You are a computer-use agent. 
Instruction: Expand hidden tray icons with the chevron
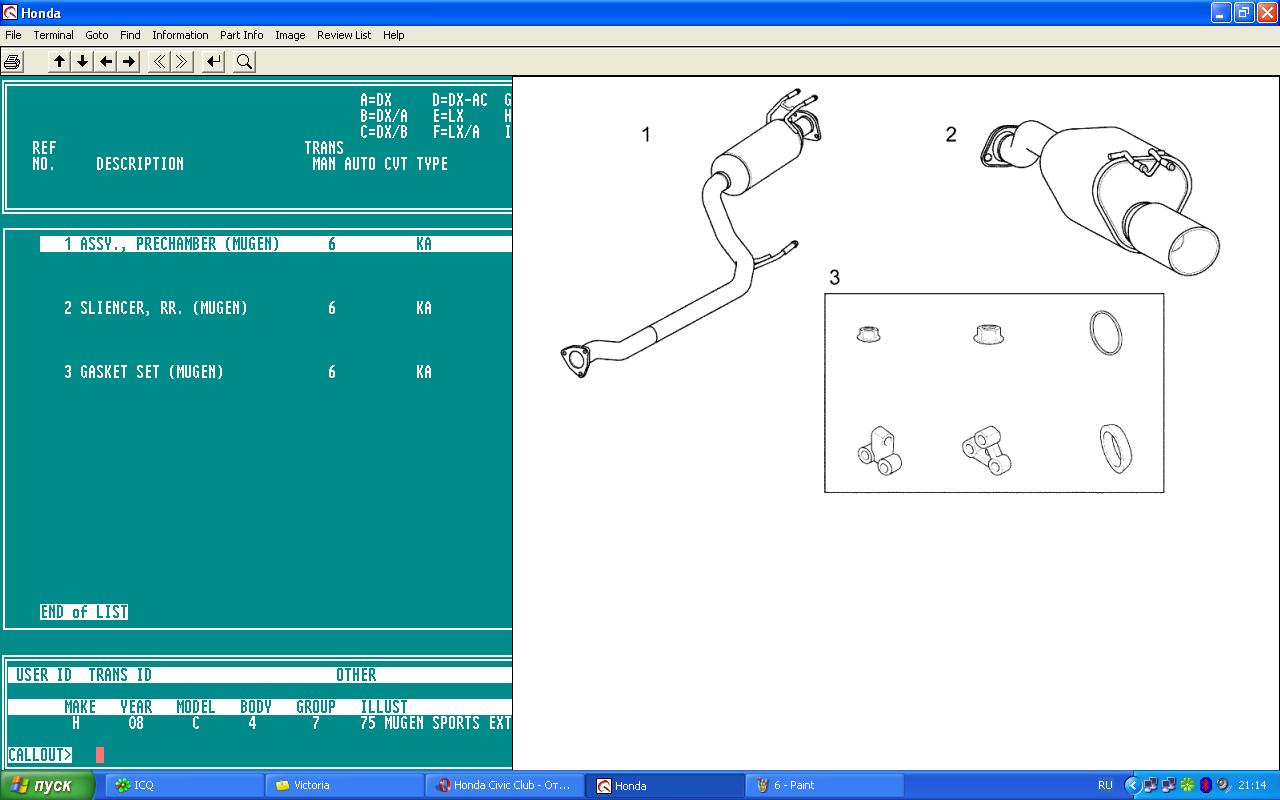1132,785
